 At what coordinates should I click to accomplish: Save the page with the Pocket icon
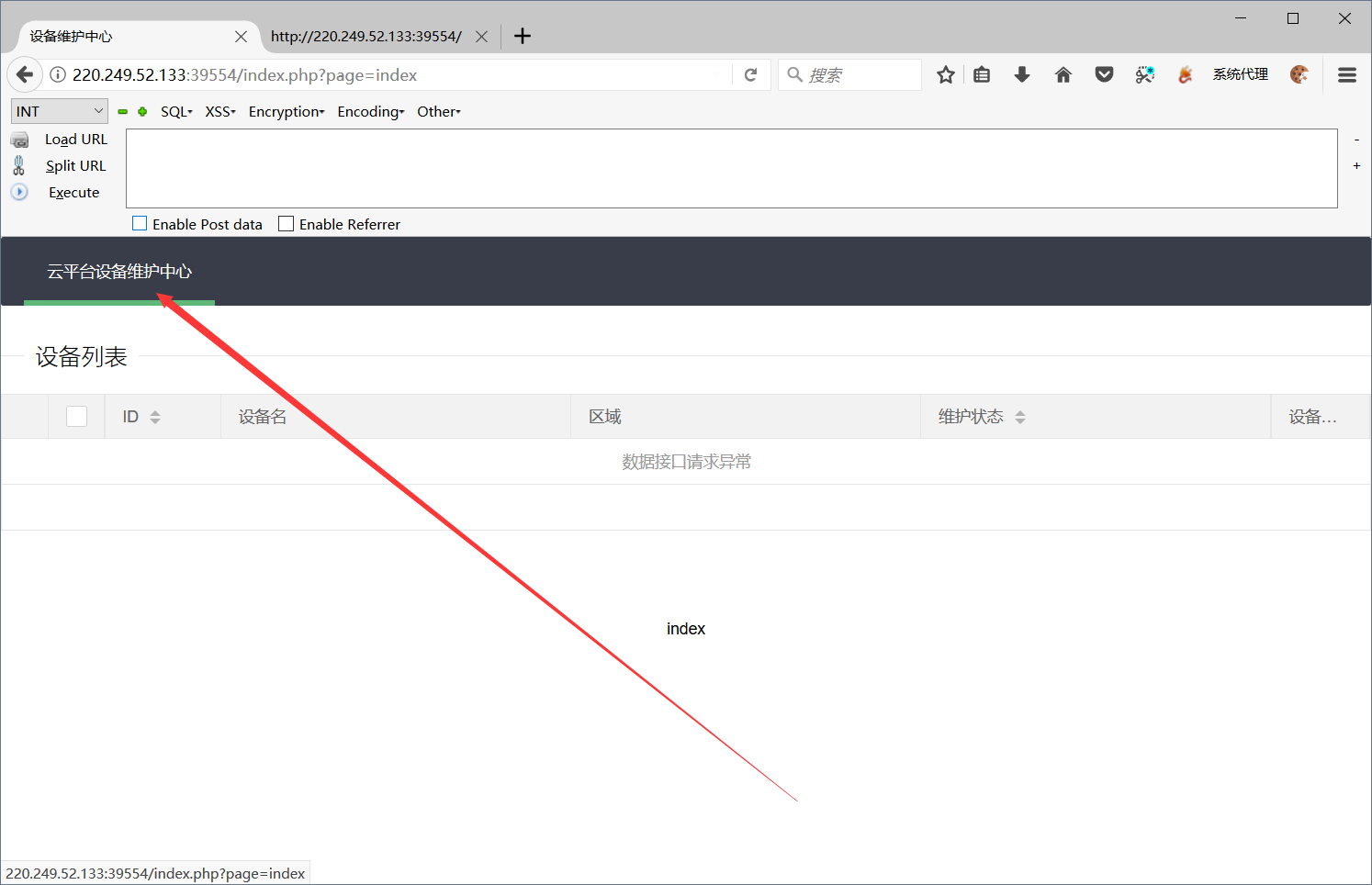pos(1104,74)
